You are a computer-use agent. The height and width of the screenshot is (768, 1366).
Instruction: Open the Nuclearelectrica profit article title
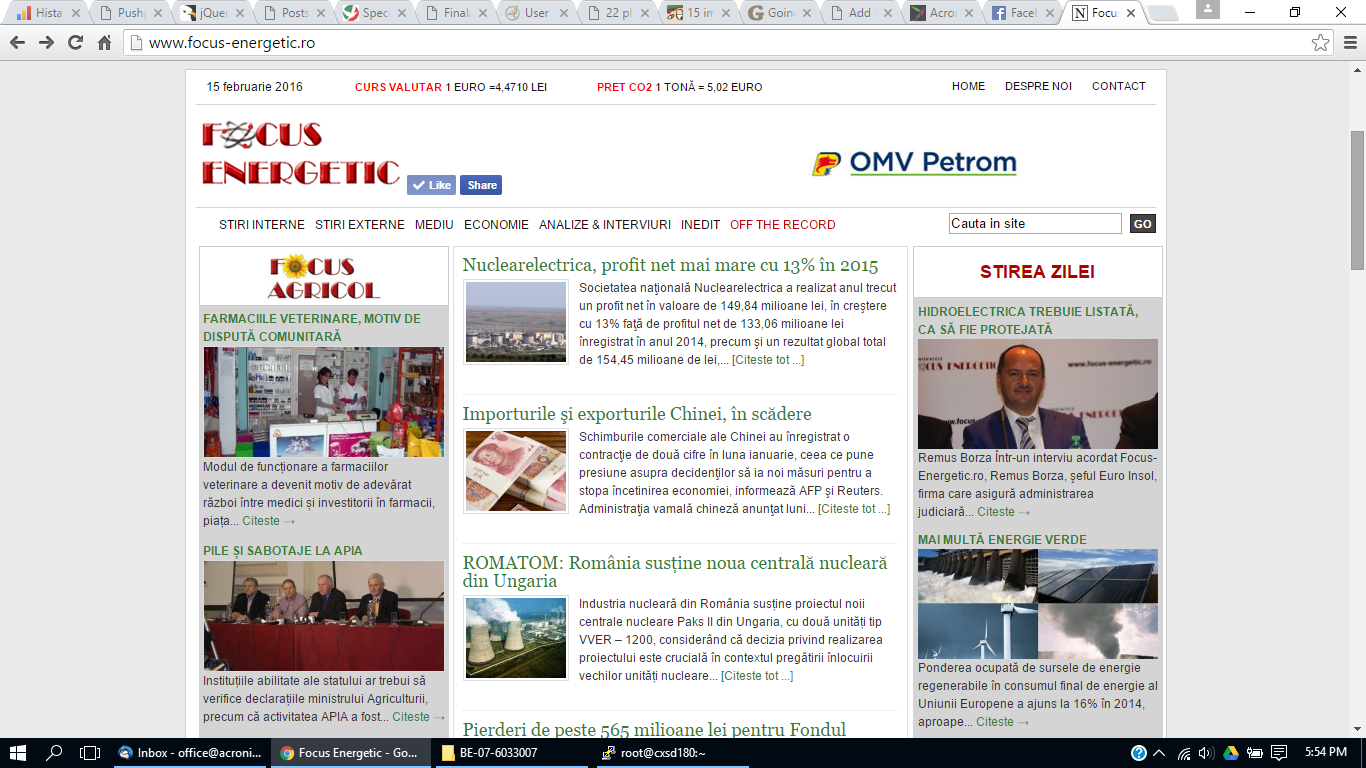click(670, 265)
